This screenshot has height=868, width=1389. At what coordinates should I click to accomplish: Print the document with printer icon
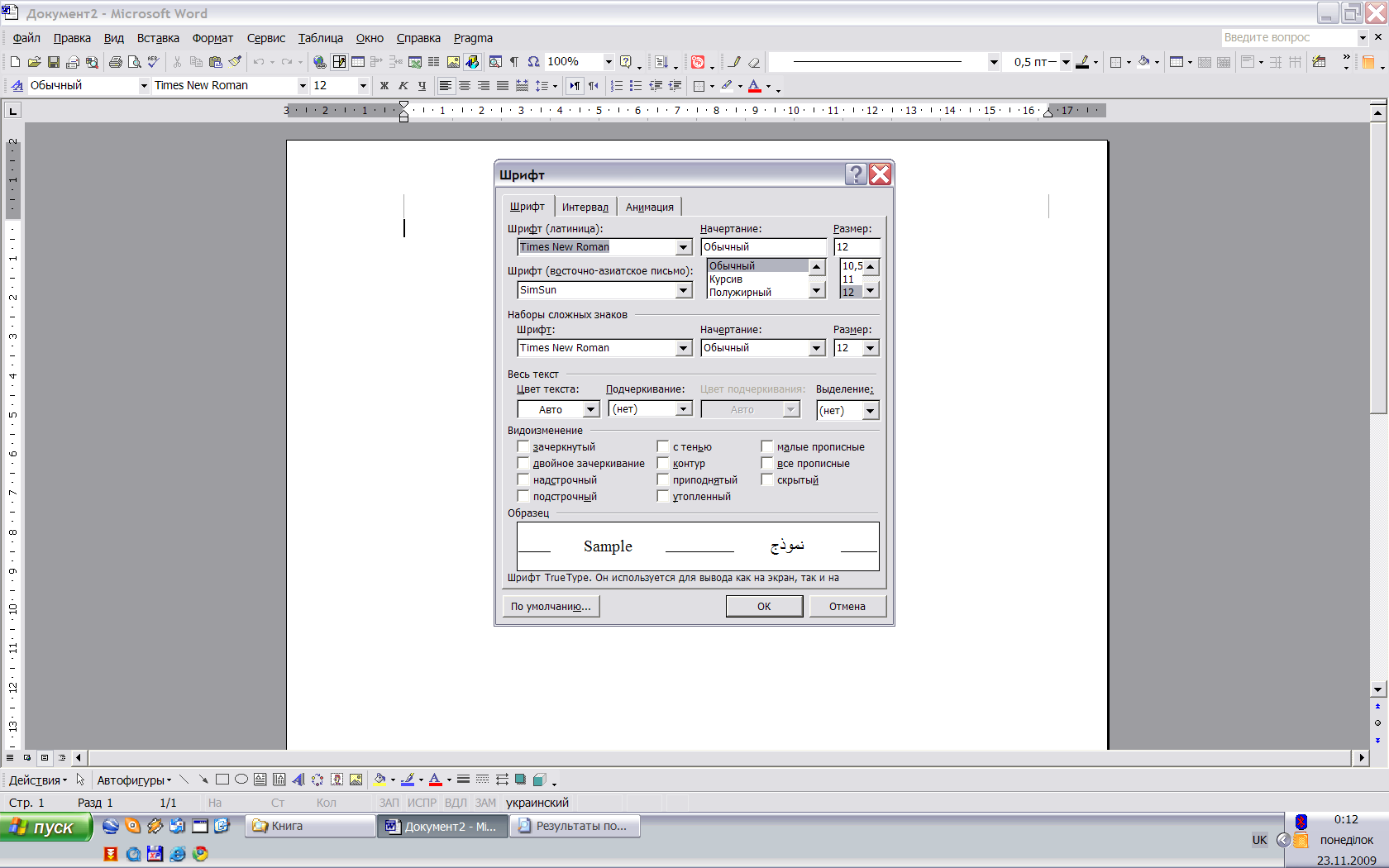point(115,62)
